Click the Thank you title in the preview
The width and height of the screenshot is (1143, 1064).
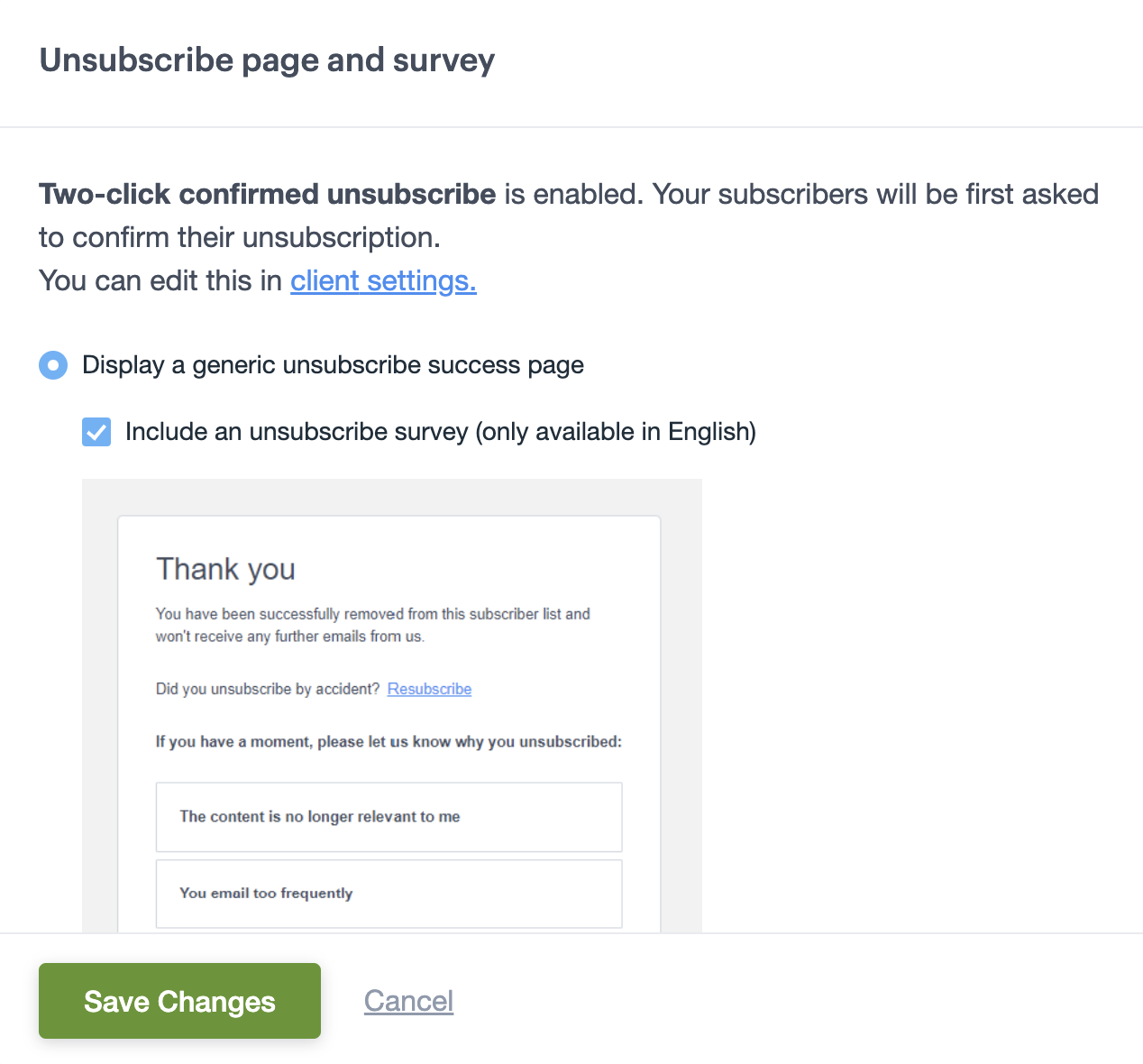[226, 569]
